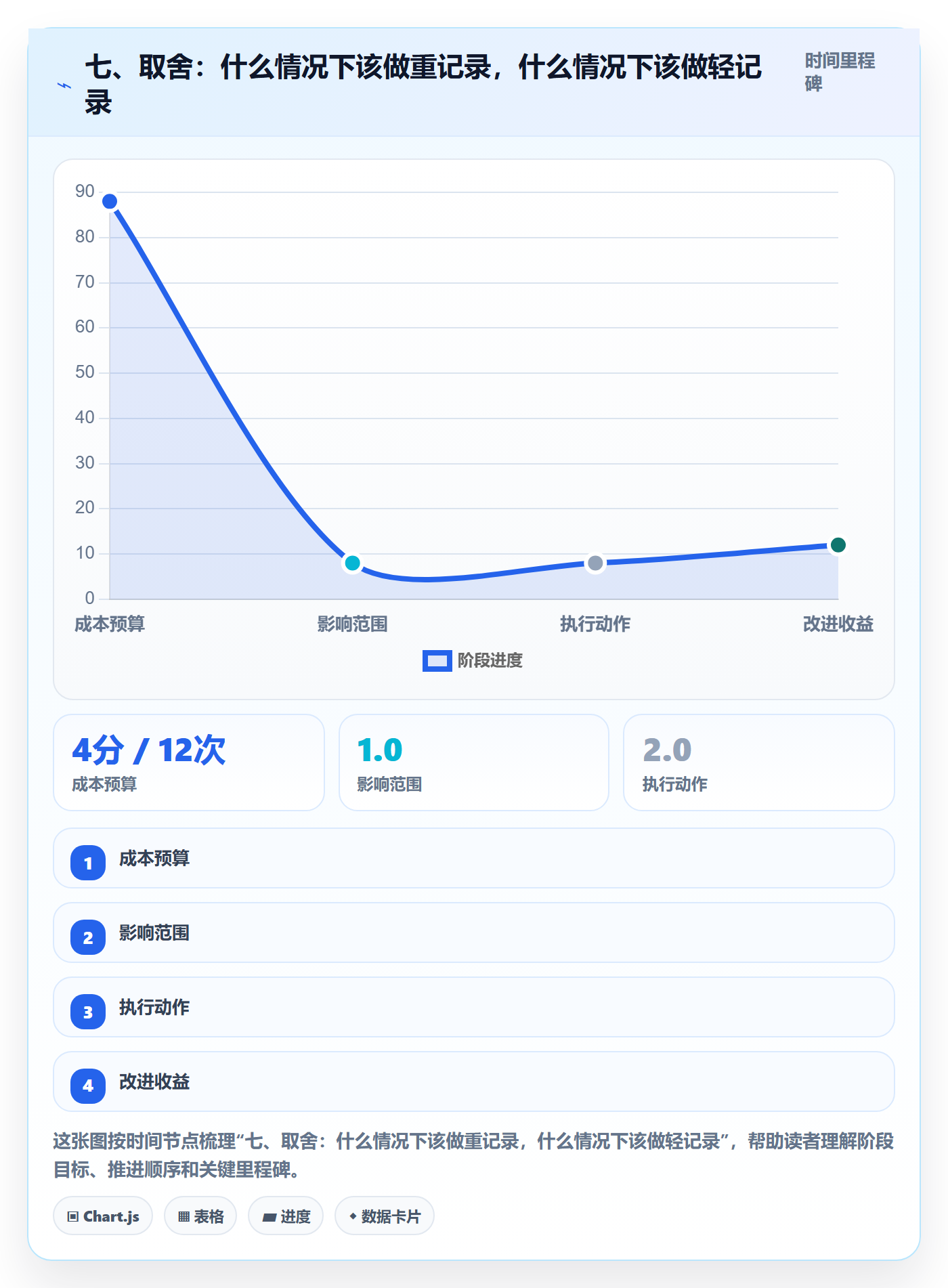Click the 进度 tag
Viewport: 948px width, 1288px height.
pos(286,1216)
